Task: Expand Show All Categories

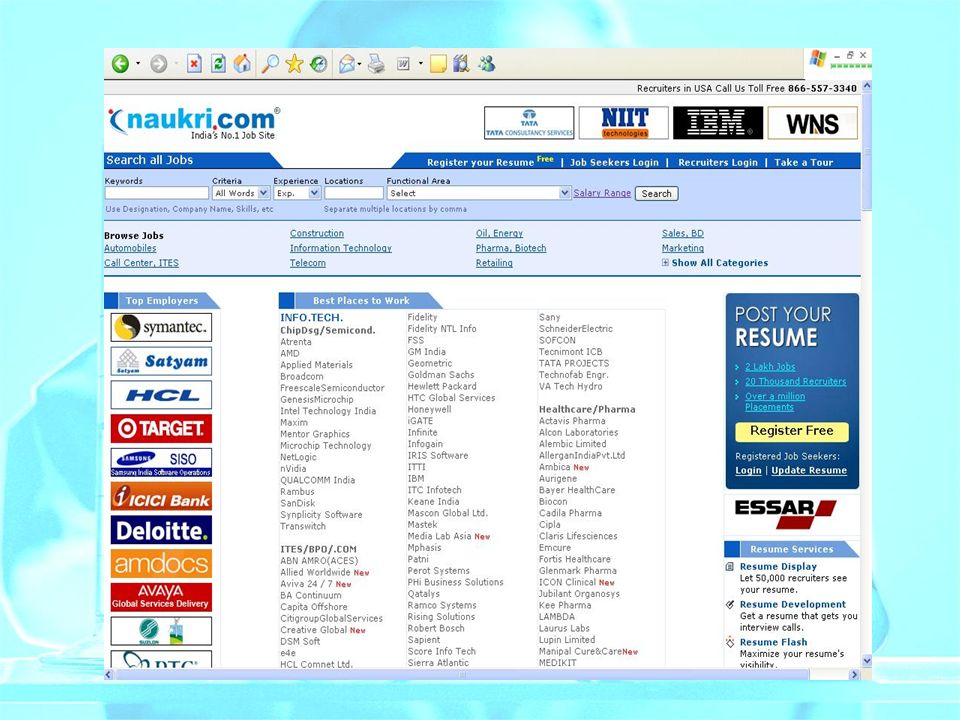Action: [714, 263]
